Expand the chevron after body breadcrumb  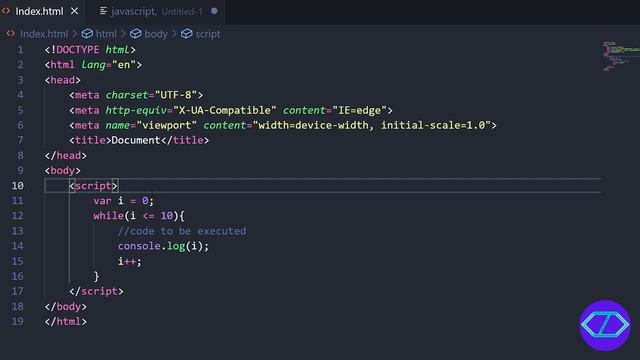pos(174,34)
